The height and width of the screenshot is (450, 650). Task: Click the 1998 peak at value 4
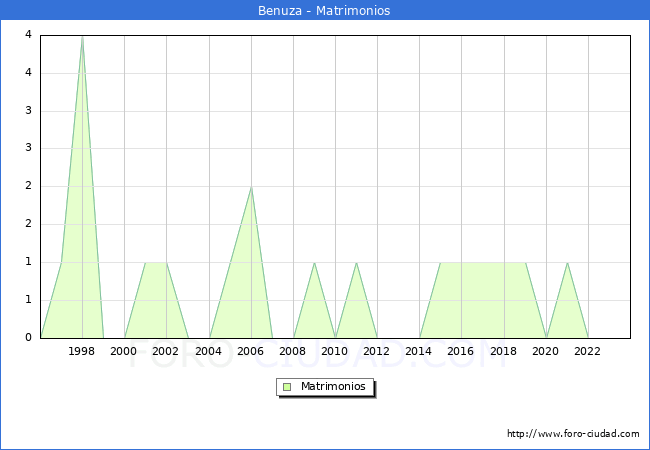coord(82,37)
